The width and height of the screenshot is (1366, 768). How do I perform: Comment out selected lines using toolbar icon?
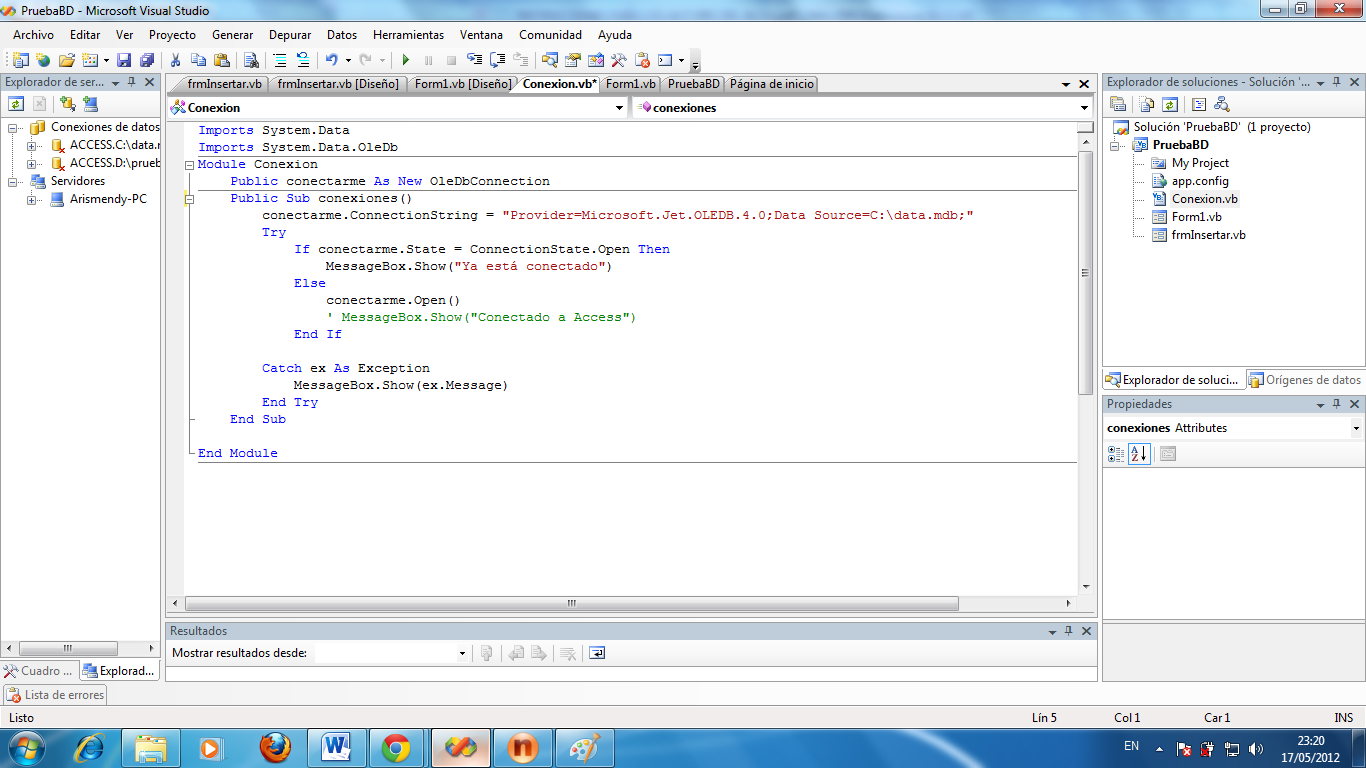click(x=280, y=60)
